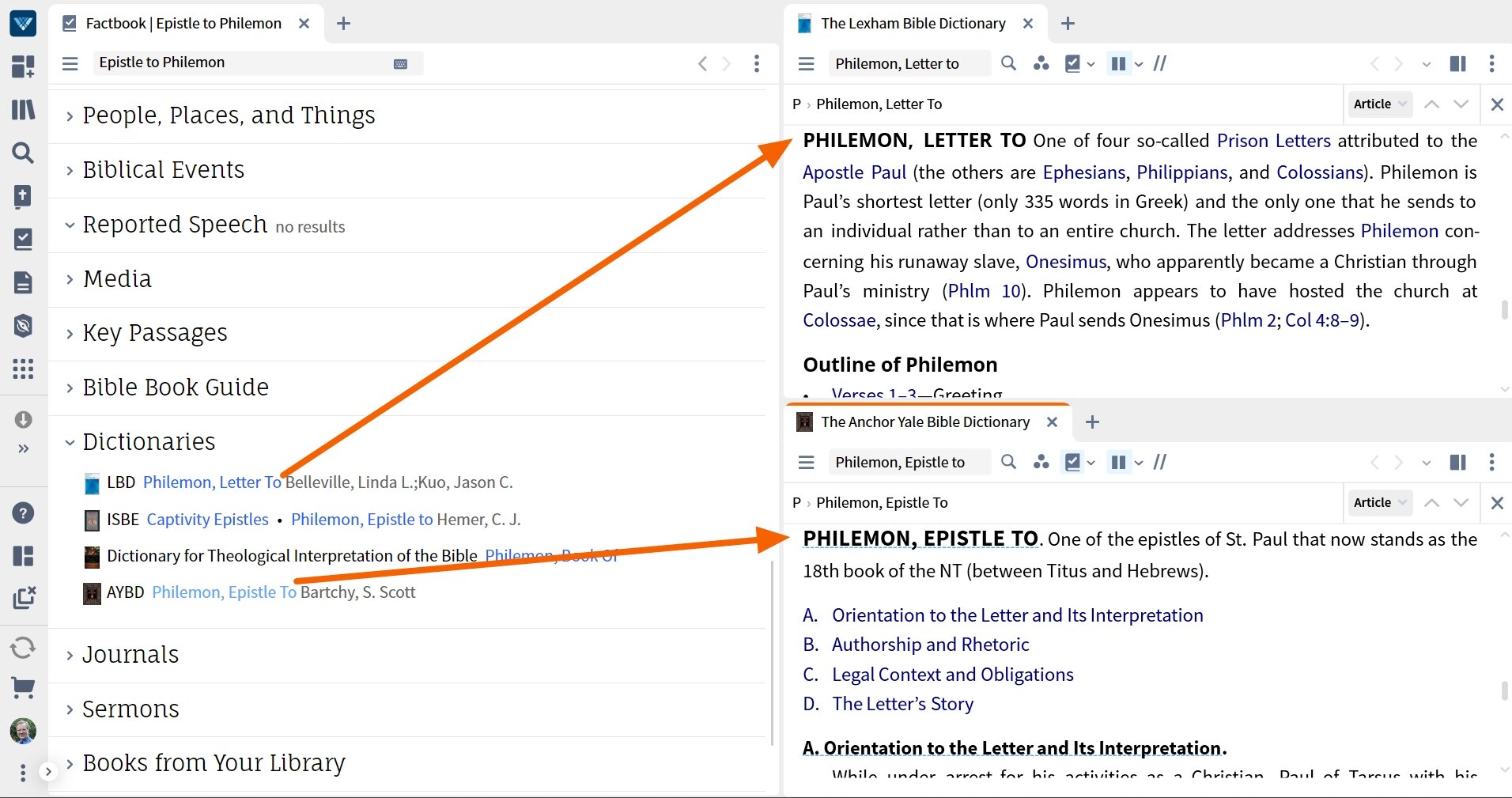
Task: Add new tab beside Factbook tab
Action: pyautogui.click(x=343, y=24)
